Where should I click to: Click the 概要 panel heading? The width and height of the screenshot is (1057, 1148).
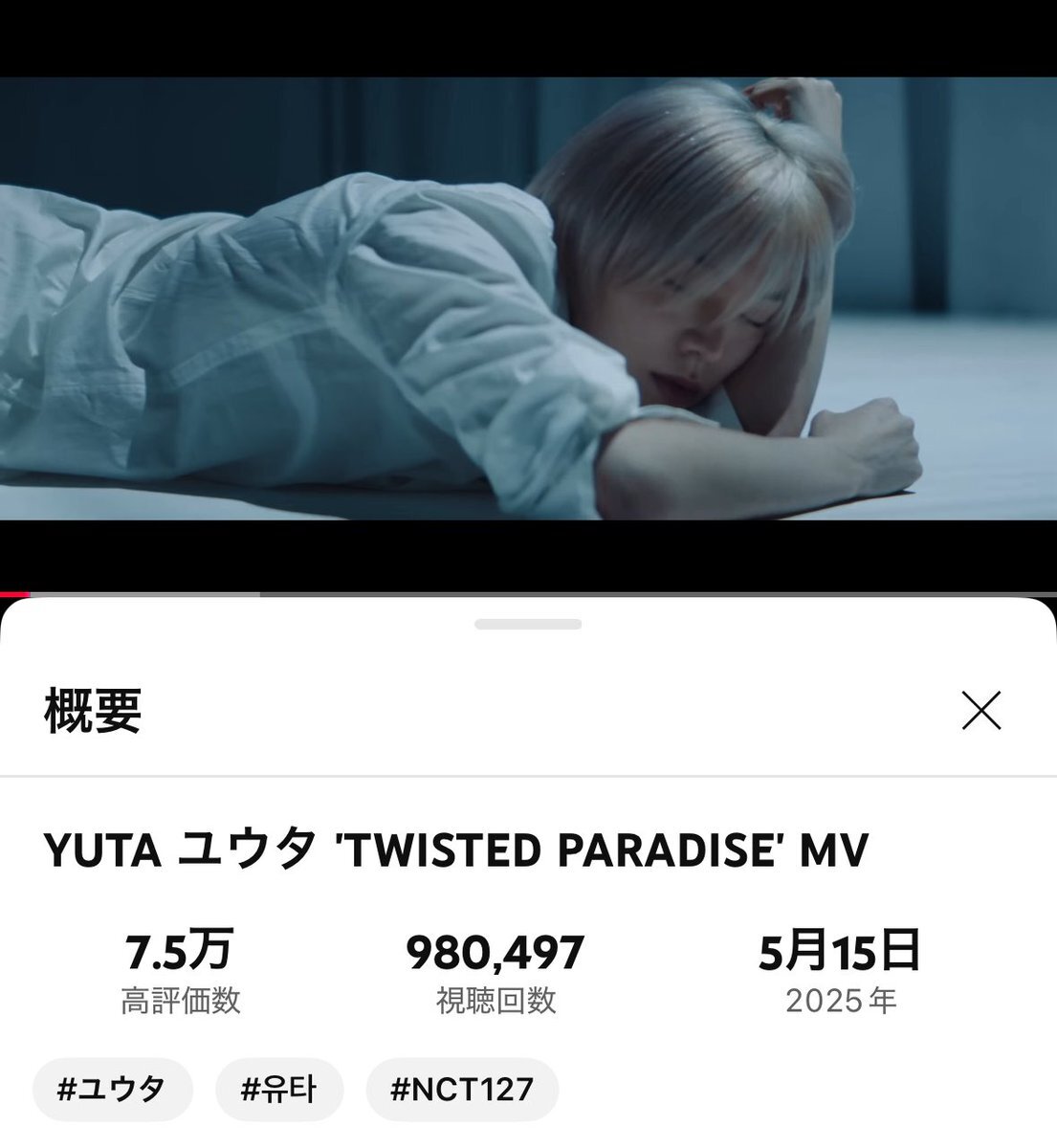click(93, 711)
